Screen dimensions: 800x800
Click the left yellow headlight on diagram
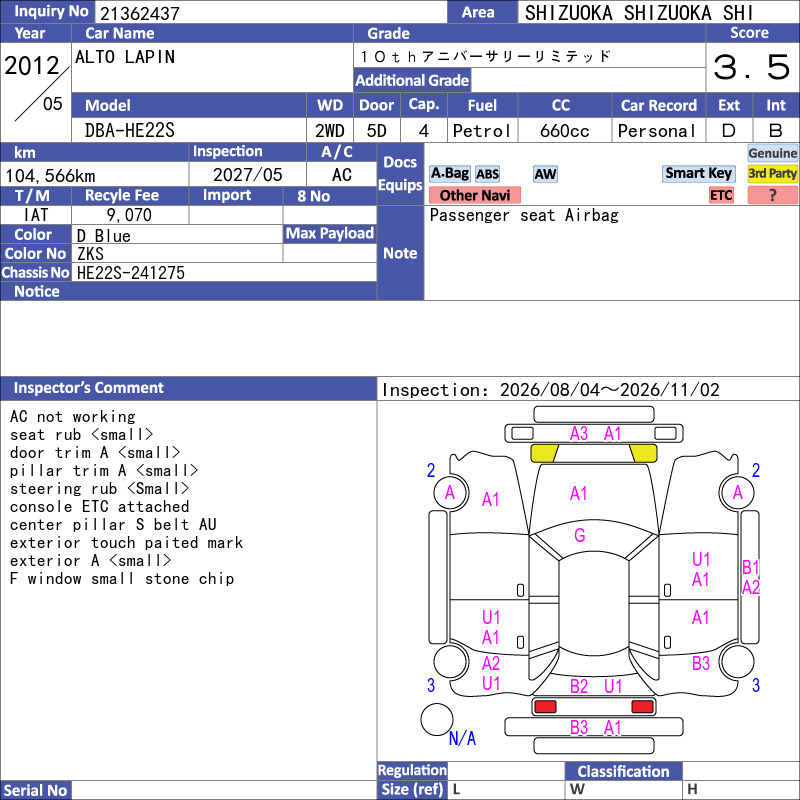click(x=544, y=454)
